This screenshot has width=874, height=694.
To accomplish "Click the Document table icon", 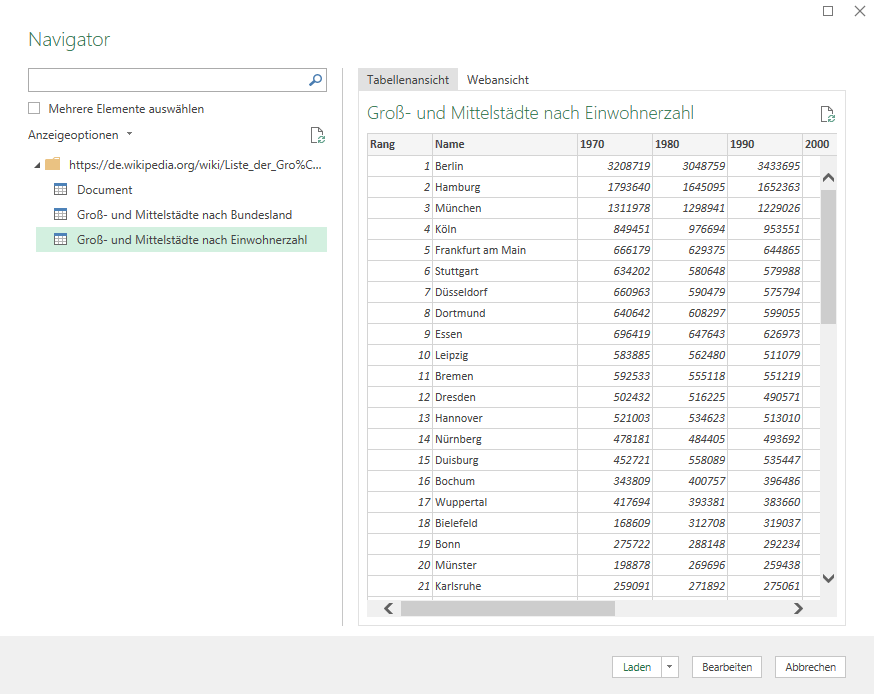I will pyautogui.click(x=60, y=190).
